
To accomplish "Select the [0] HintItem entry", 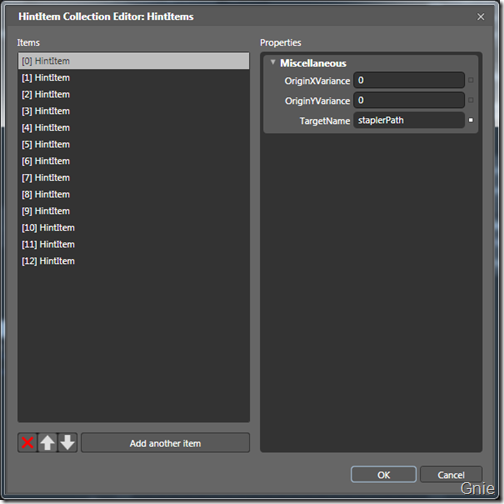I will coord(134,61).
